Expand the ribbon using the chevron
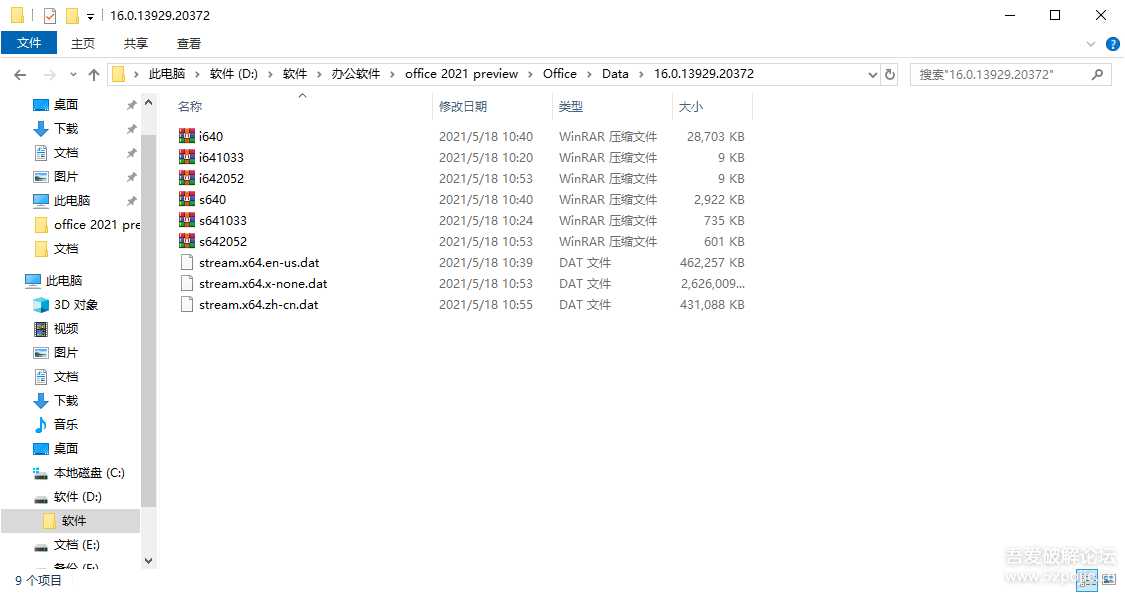Image resolution: width=1125 pixels, height=593 pixels. (x=1091, y=44)
